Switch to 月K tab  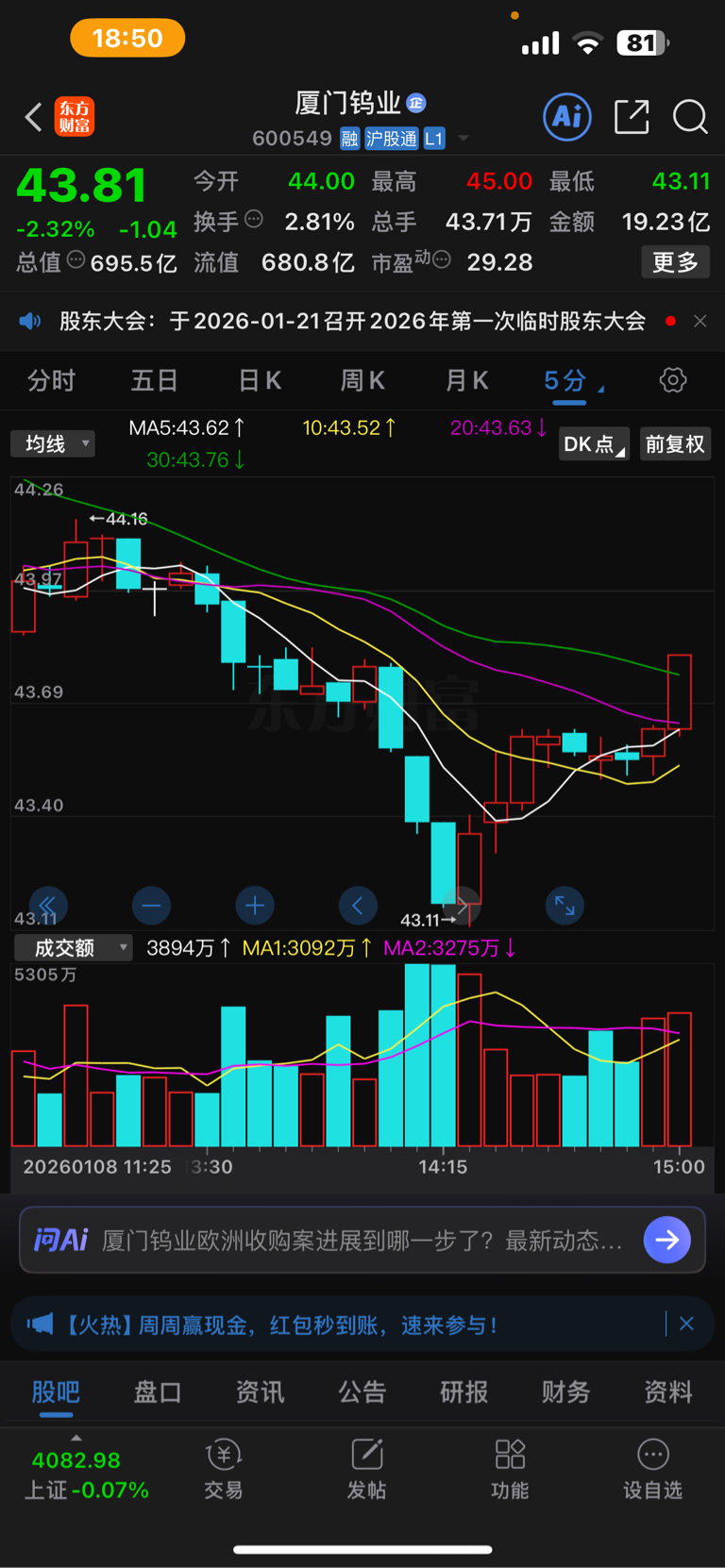tap(466, 380)
